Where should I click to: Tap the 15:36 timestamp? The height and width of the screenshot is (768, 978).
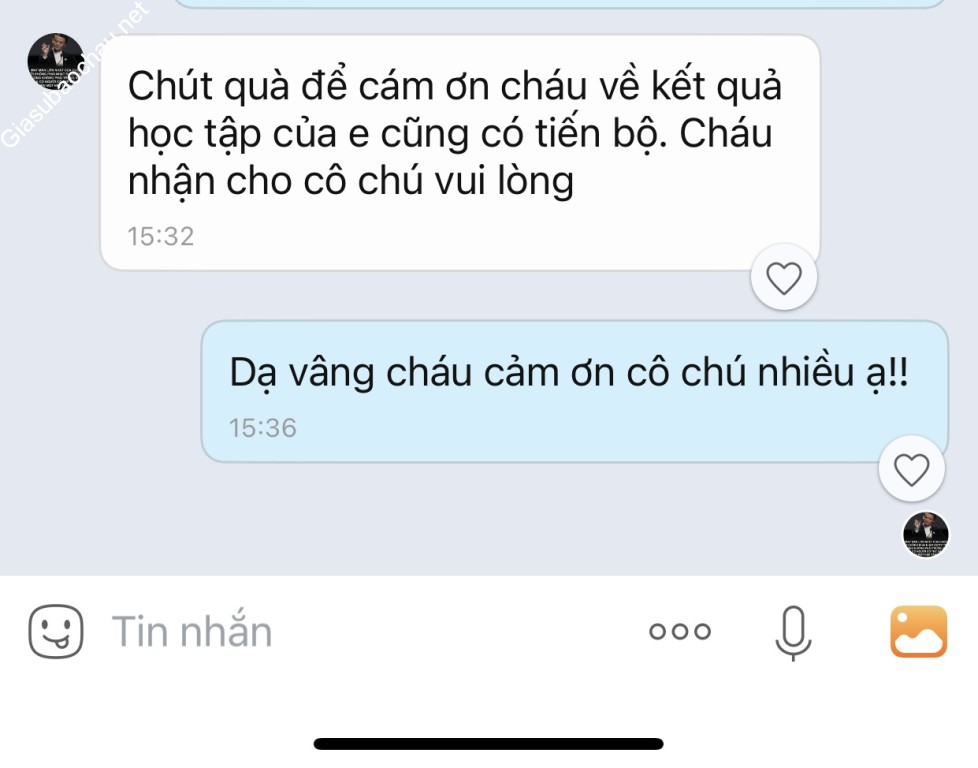click(263, 428)
